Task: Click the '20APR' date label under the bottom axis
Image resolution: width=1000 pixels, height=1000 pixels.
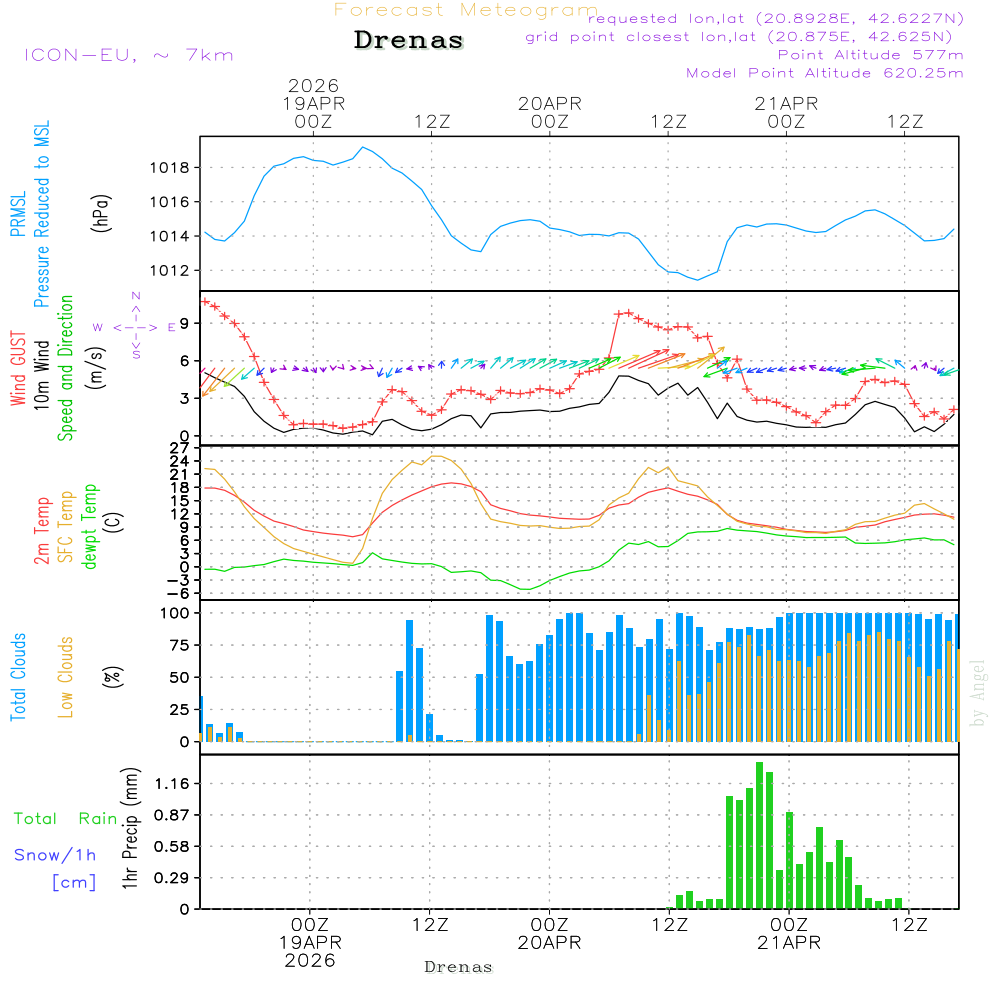Action: click(549, 942)
